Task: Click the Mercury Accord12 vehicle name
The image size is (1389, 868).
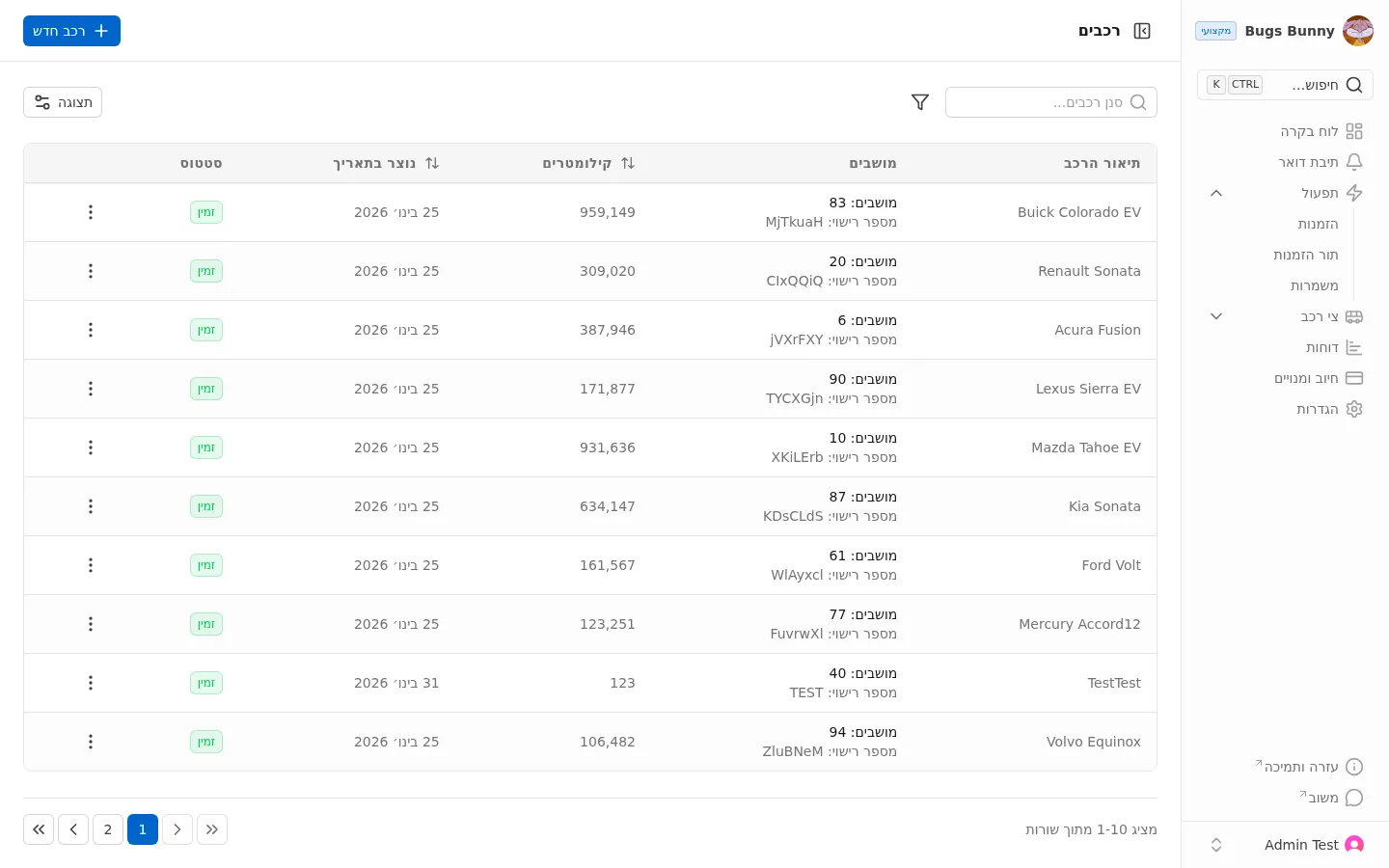Action: (1079, 624)
